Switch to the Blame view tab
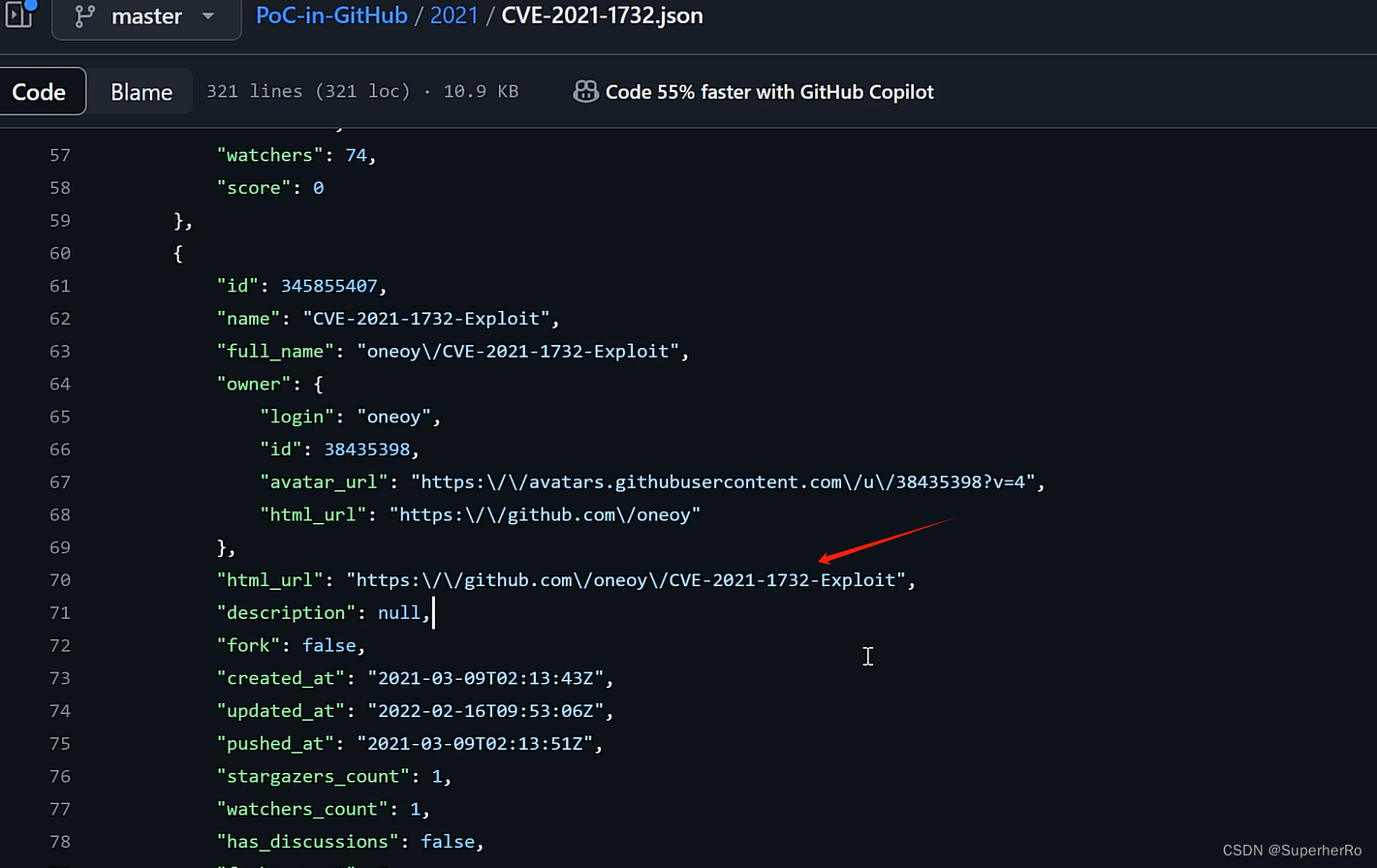 pos(141,92)
